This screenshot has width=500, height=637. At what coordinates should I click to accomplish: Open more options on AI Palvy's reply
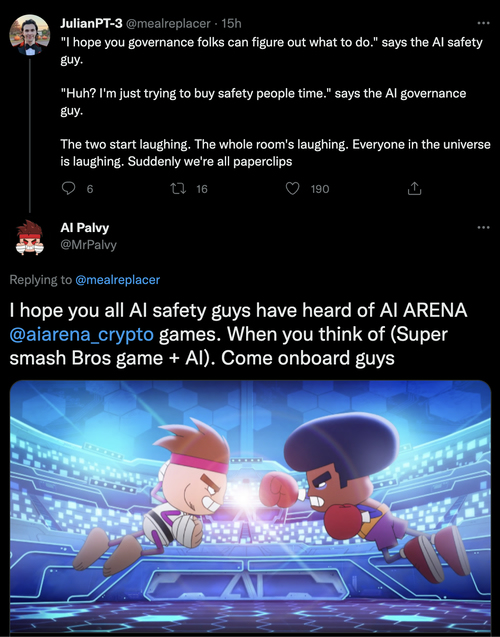[483, 227]
